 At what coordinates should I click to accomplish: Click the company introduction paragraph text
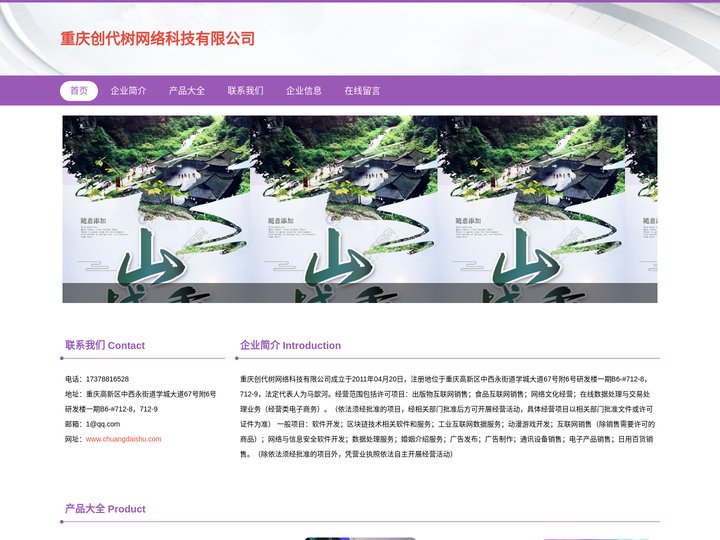pyautogui.click(x=447, y=416)
